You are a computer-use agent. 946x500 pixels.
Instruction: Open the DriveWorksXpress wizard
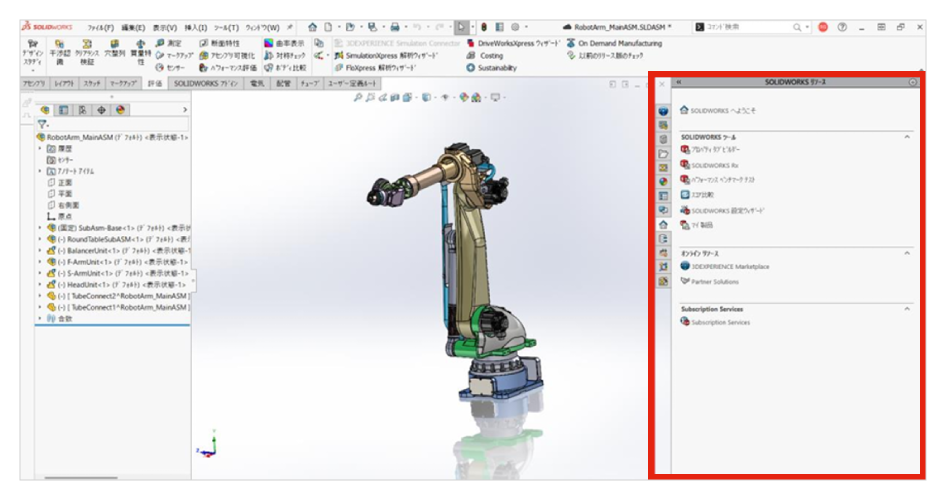tap(471, 44)
